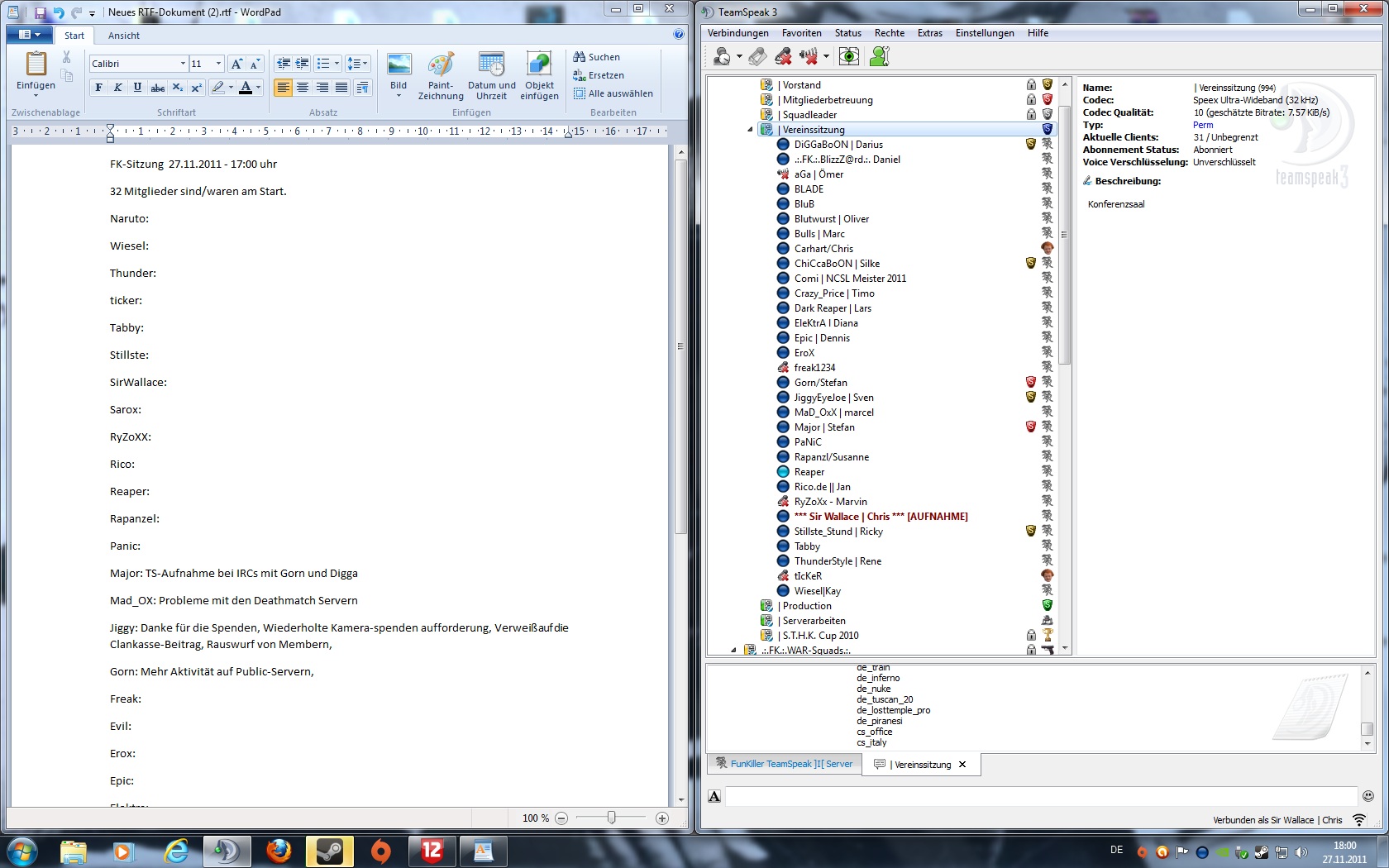Close the Vereinssitzung chat tab
Viewport: 1389px width, 868px height.
[x=962, y=765]
